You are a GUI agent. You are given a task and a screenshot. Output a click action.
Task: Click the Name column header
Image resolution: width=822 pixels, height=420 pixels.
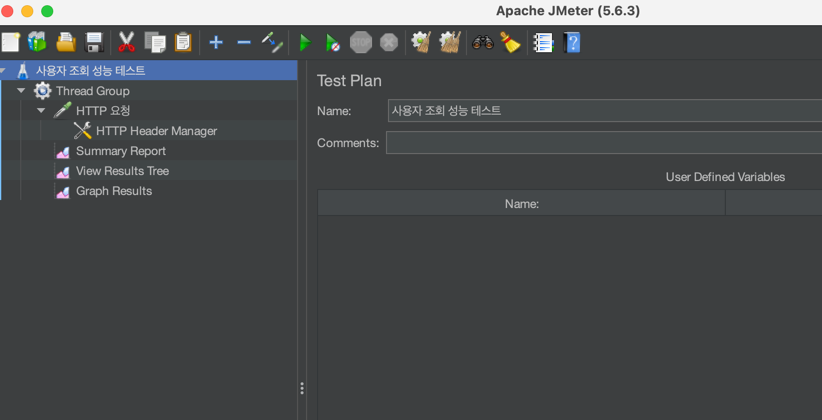(521, 204)
